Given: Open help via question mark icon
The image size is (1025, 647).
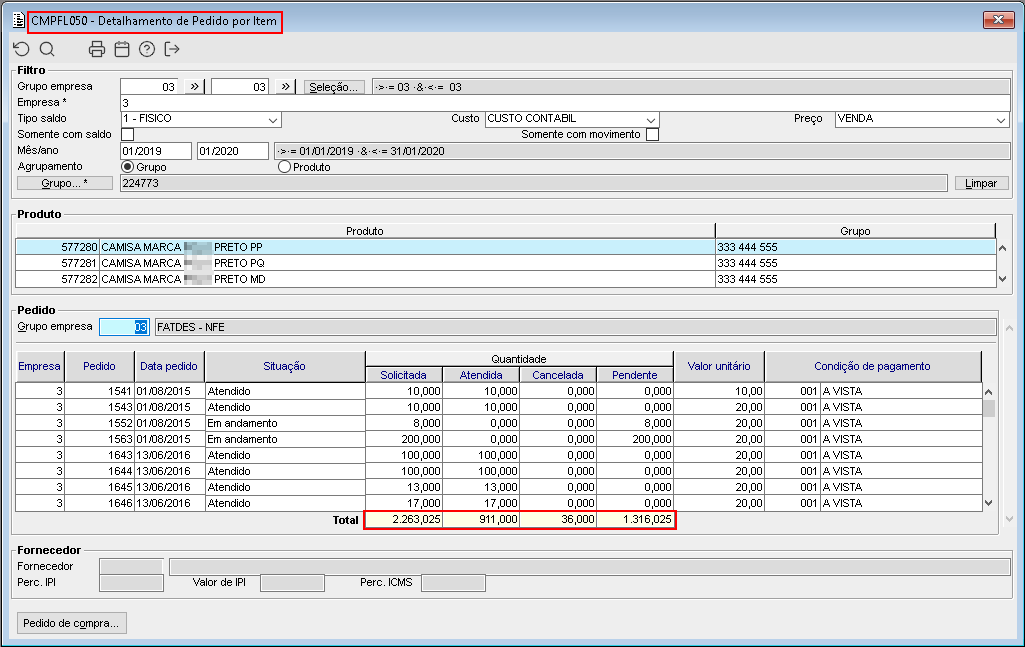Looking at the screenshot, I should pos(147,49).
